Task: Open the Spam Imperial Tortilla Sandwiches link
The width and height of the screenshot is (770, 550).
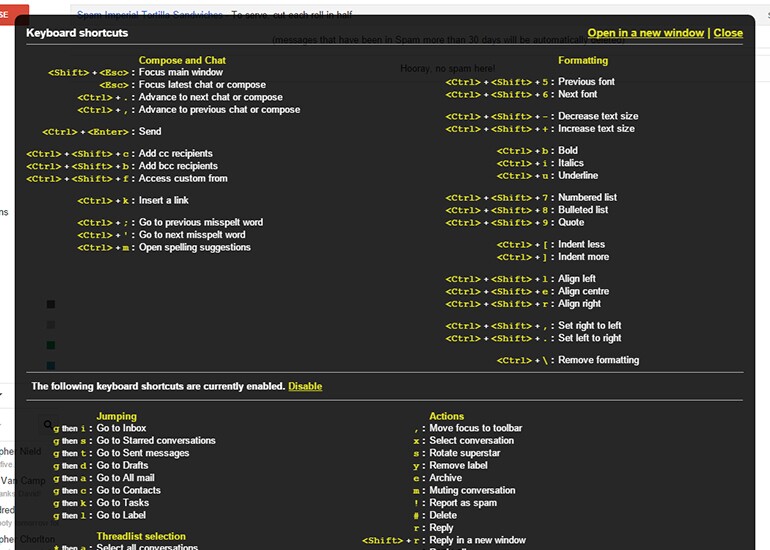Action: click(x=150, y=15)
